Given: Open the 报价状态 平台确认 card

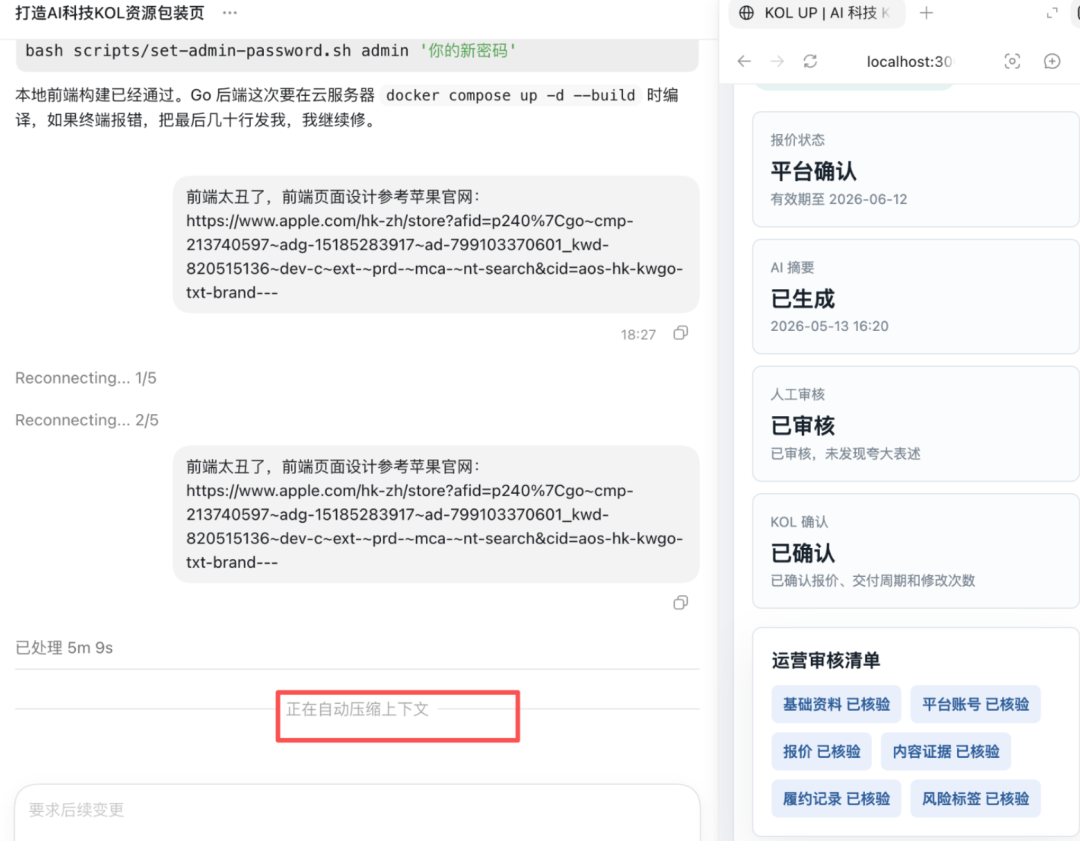Looking at the screenshot, I should 916,169.
